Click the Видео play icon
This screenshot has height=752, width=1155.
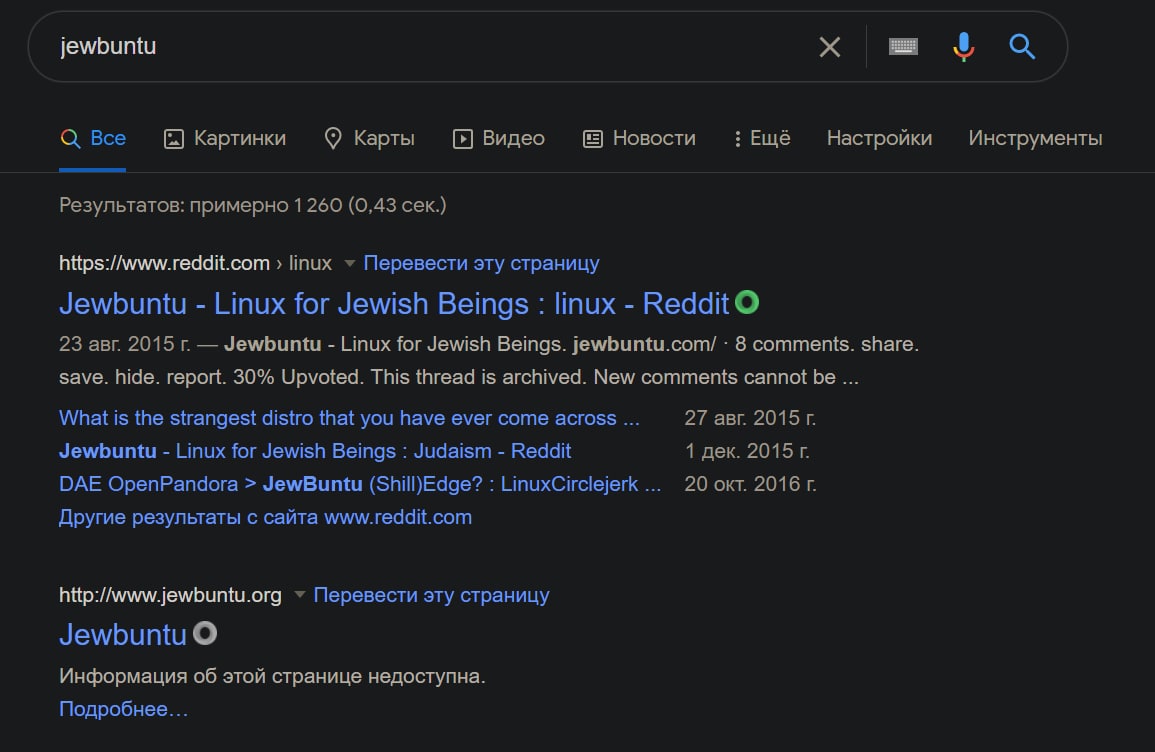(x=463, y=138)
